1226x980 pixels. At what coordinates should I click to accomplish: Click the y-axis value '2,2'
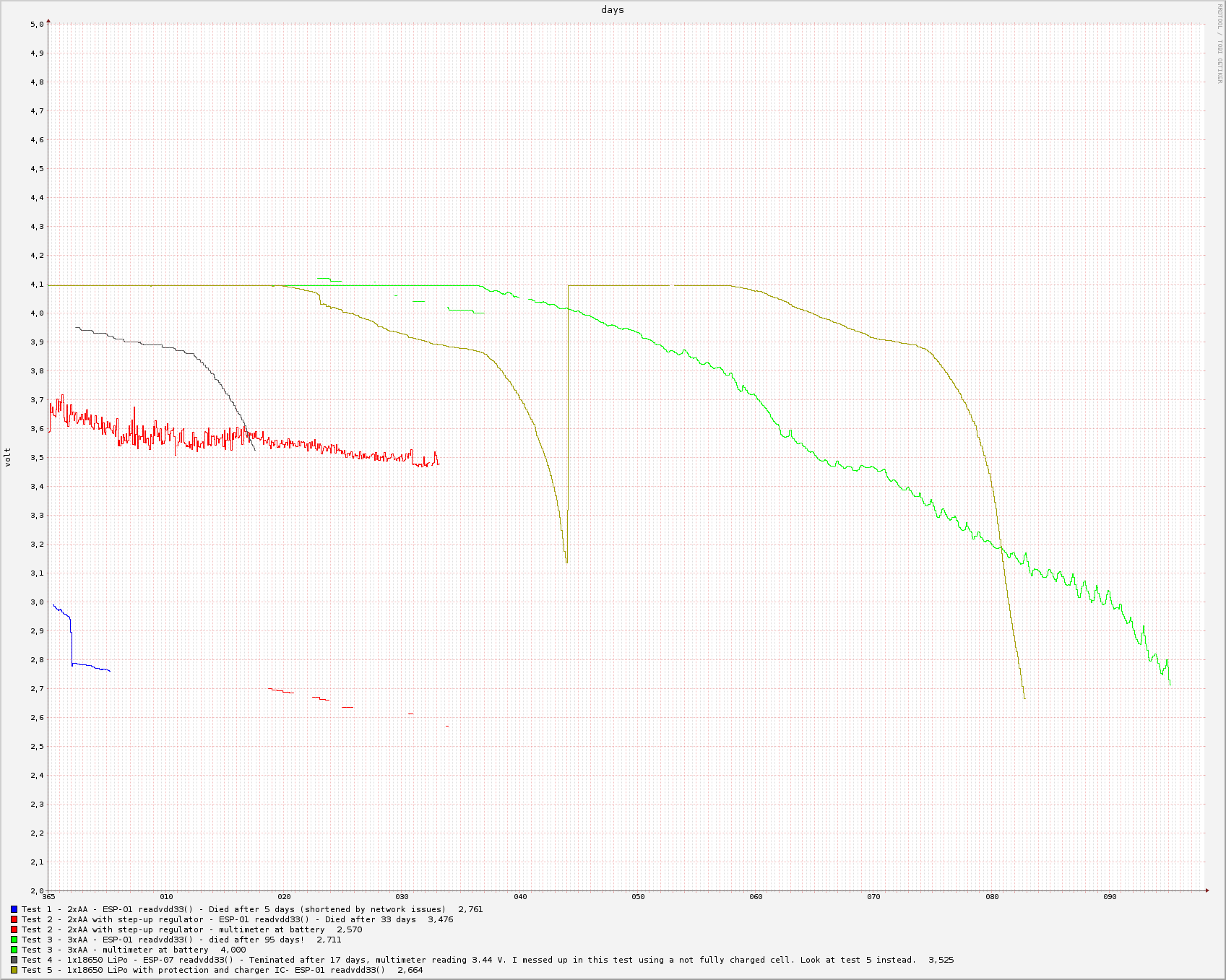[x=37, y=833]
